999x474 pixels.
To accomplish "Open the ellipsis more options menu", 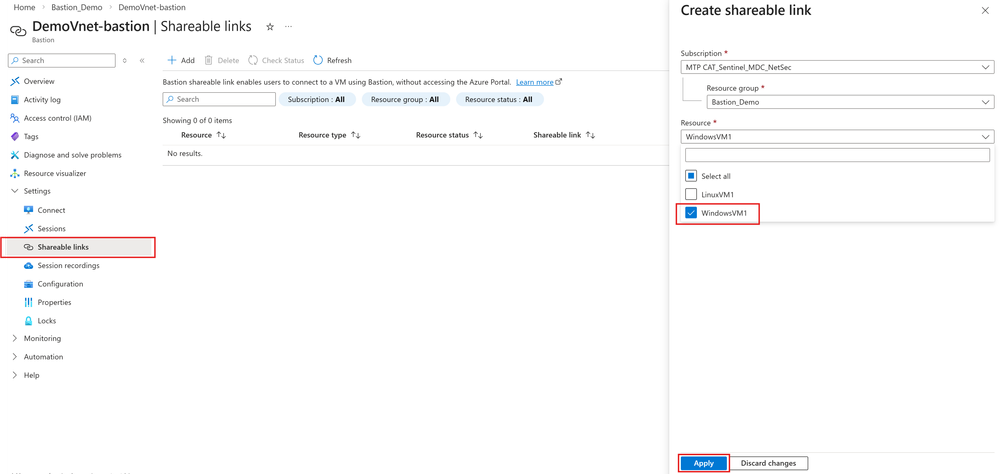I will pos(289,27).
